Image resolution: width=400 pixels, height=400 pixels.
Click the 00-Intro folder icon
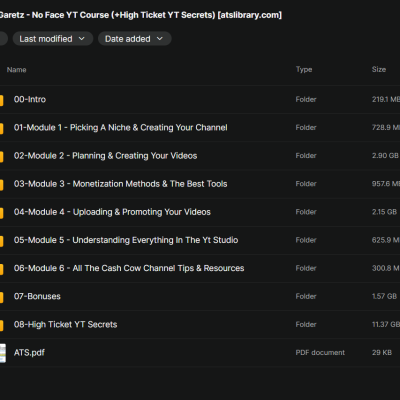pyautogui.click(x=1, y=100)
